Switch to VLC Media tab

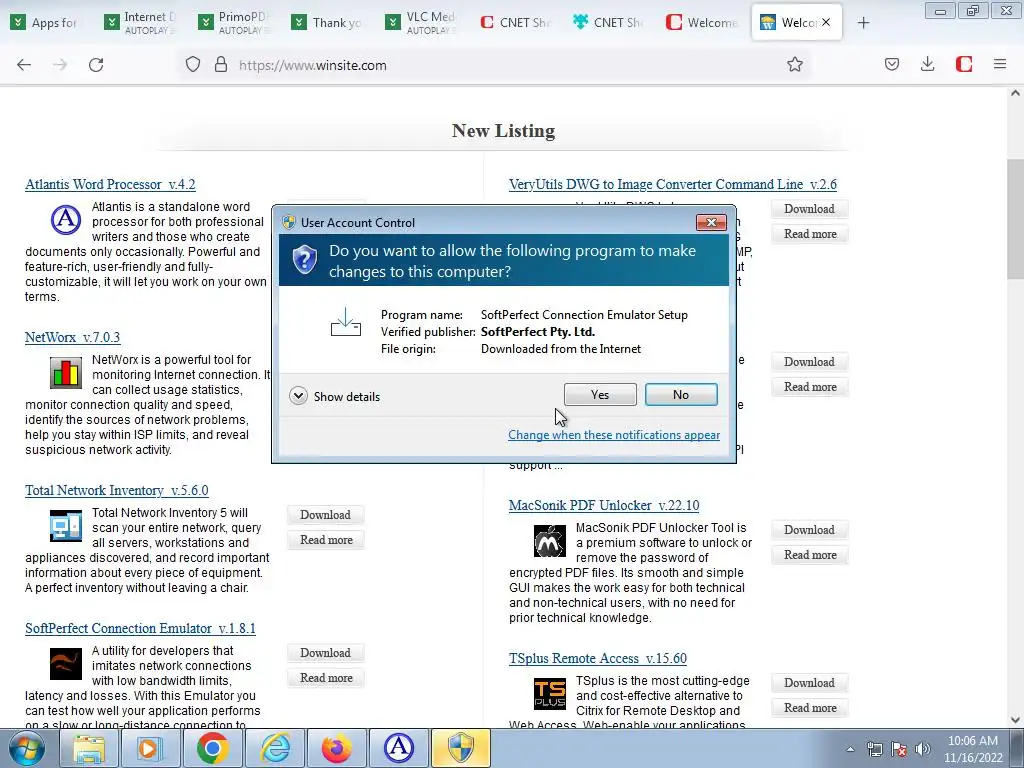(423, 22)
